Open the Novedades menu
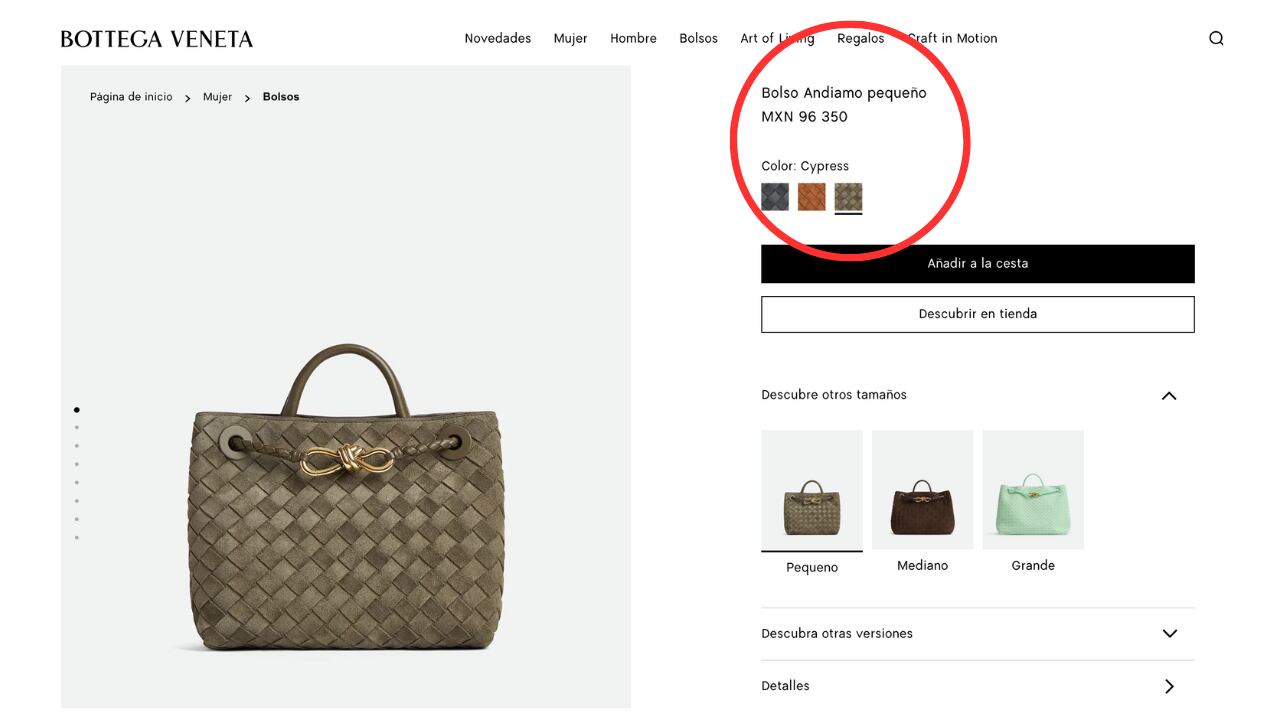Viewport: 1280px width, 720px height. pos(497,38)
